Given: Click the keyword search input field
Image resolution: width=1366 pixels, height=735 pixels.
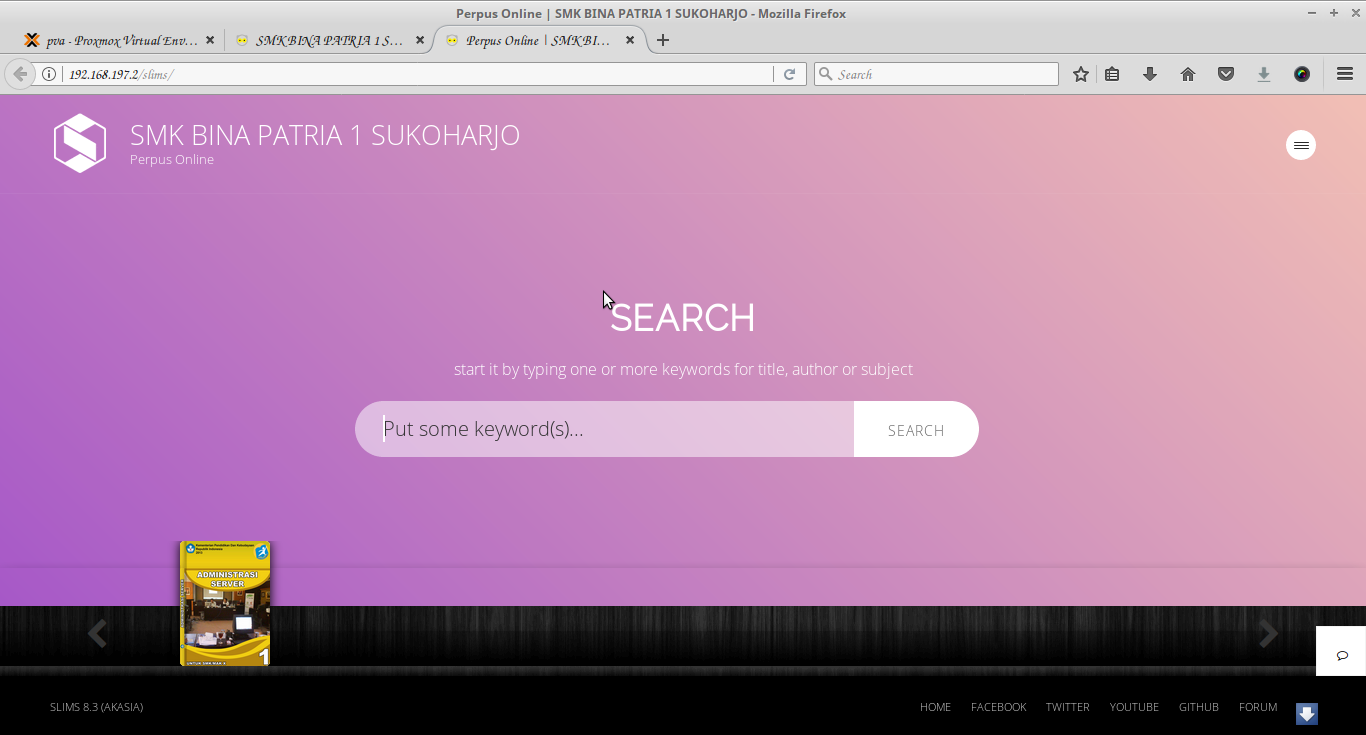Looking at the screenshot, I should click(x=605, y=429).
